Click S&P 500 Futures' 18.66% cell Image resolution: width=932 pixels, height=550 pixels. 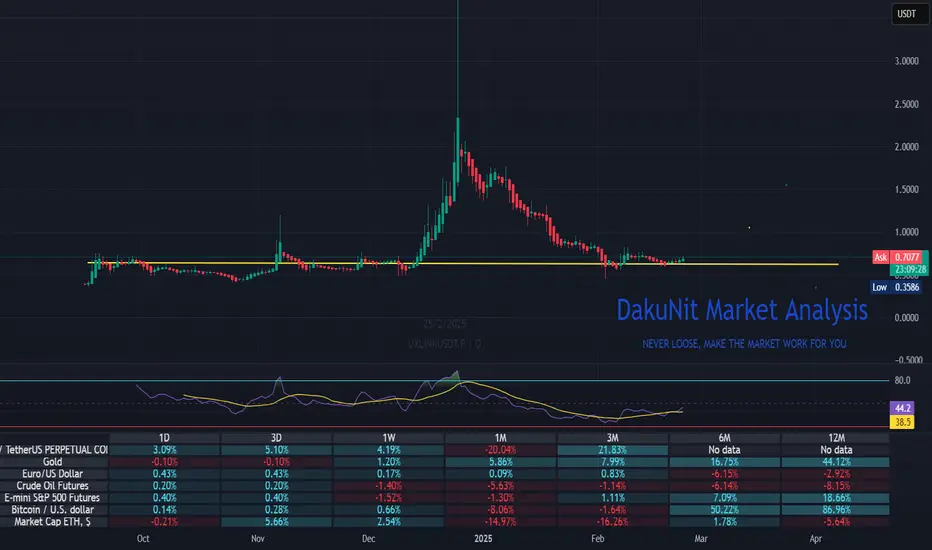[x=836, y=498]
